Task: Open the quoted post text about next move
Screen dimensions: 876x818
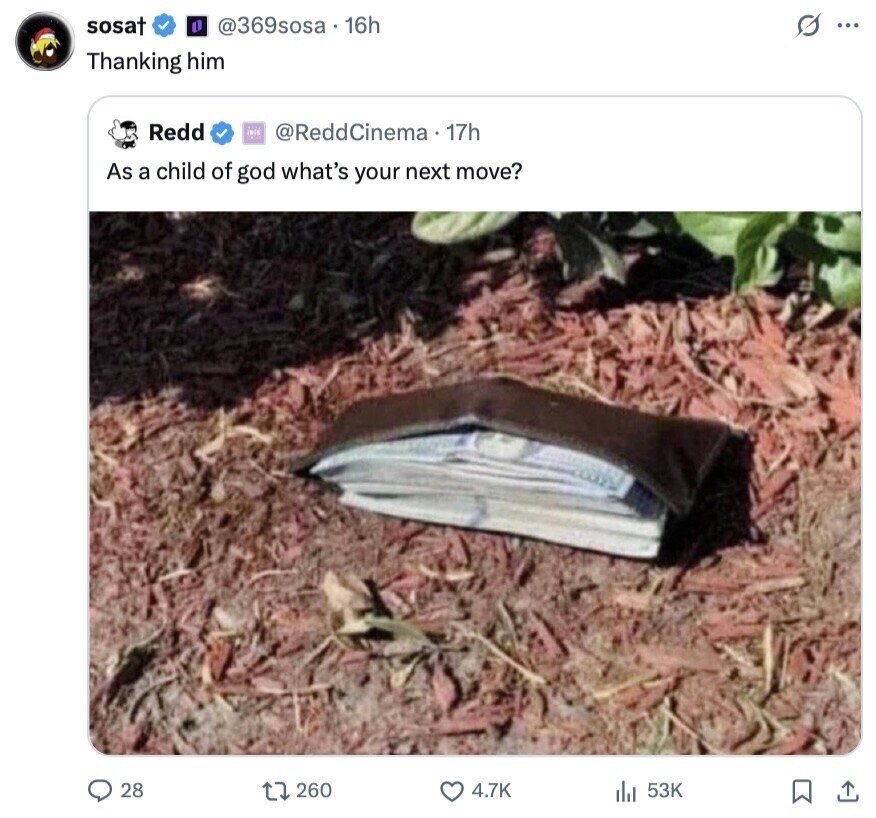Action: (x=314, y=172)
